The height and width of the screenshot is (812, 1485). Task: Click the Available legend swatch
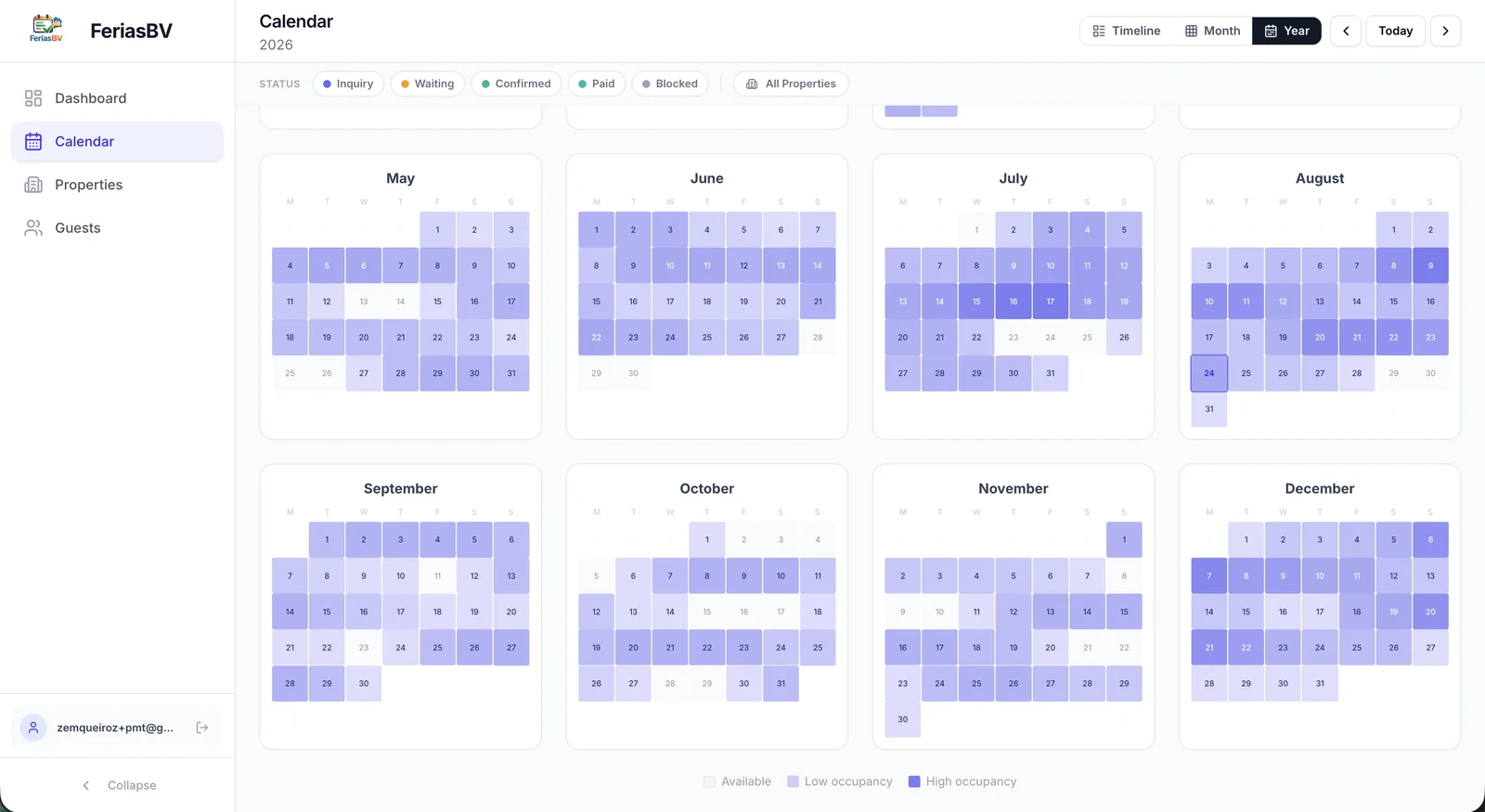point(710,781)
